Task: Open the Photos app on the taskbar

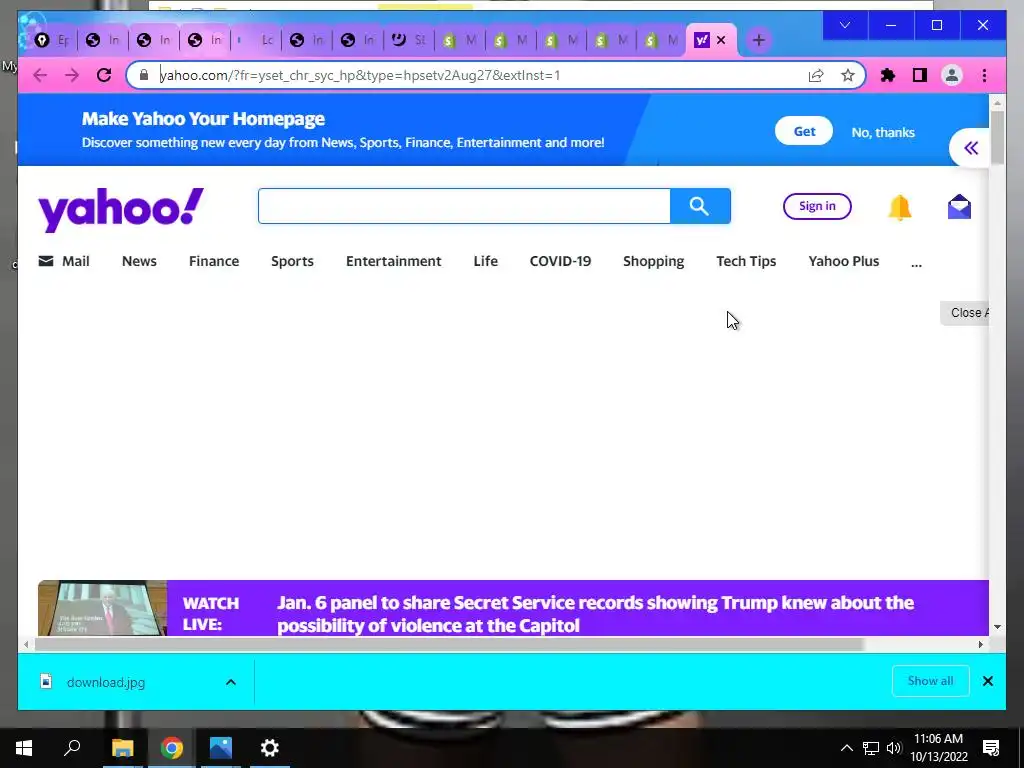Action: click(x=221, y=748)
